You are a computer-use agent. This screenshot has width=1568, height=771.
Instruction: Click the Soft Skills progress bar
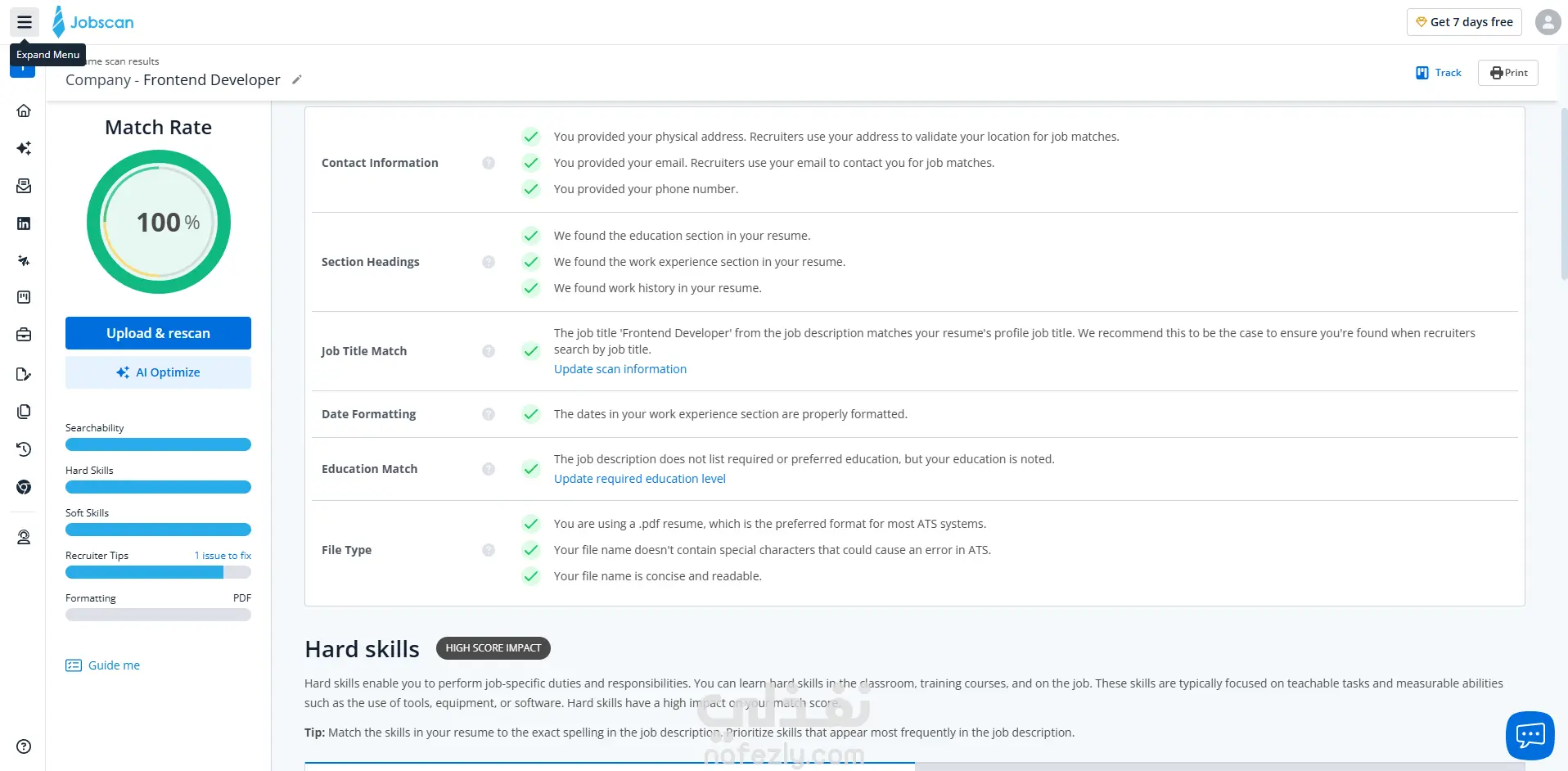click(158, 530)
